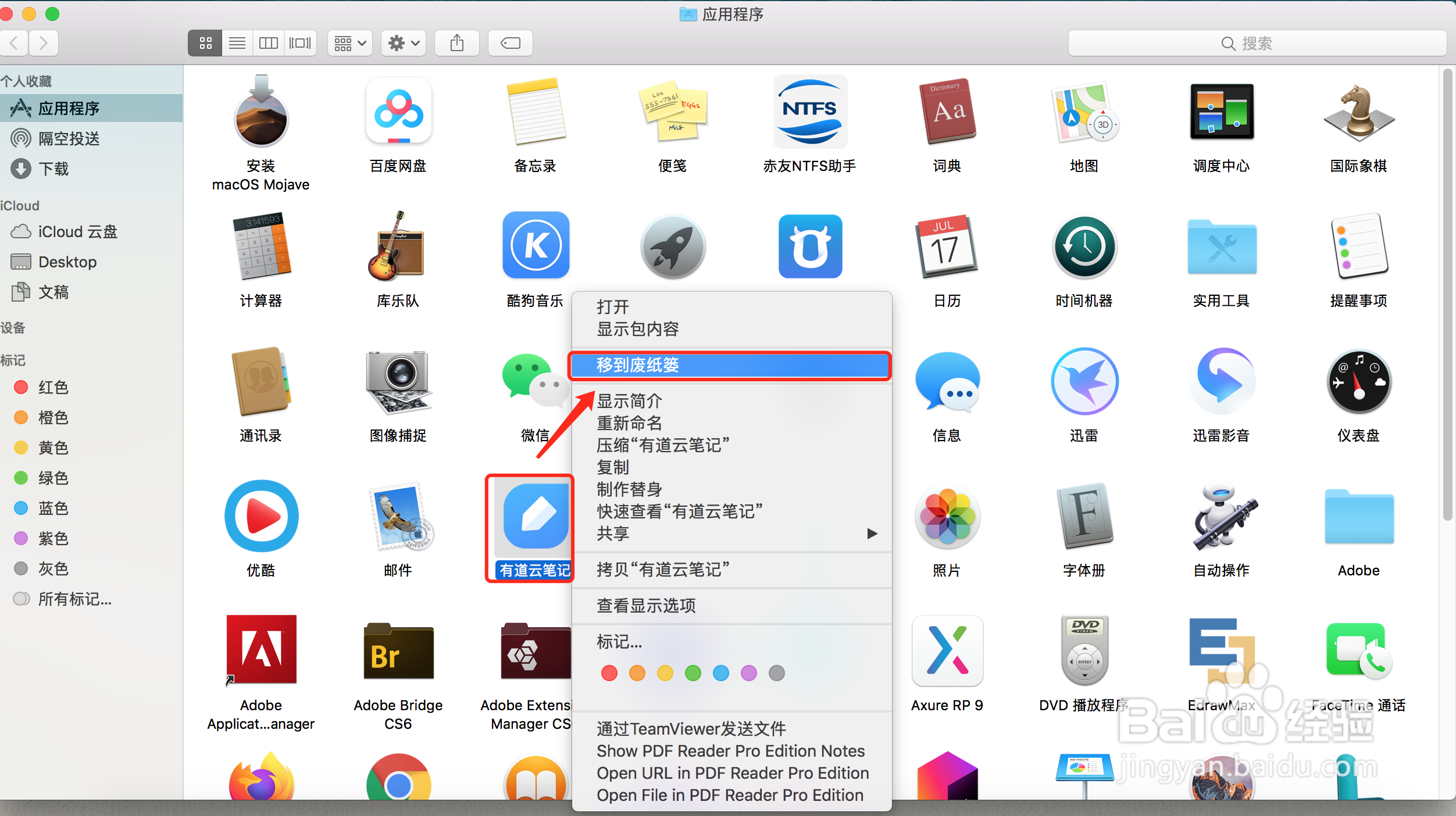Open the grouping options dropdown
The width and height of the screenshot is (1456, 816).
click(349, 42)
